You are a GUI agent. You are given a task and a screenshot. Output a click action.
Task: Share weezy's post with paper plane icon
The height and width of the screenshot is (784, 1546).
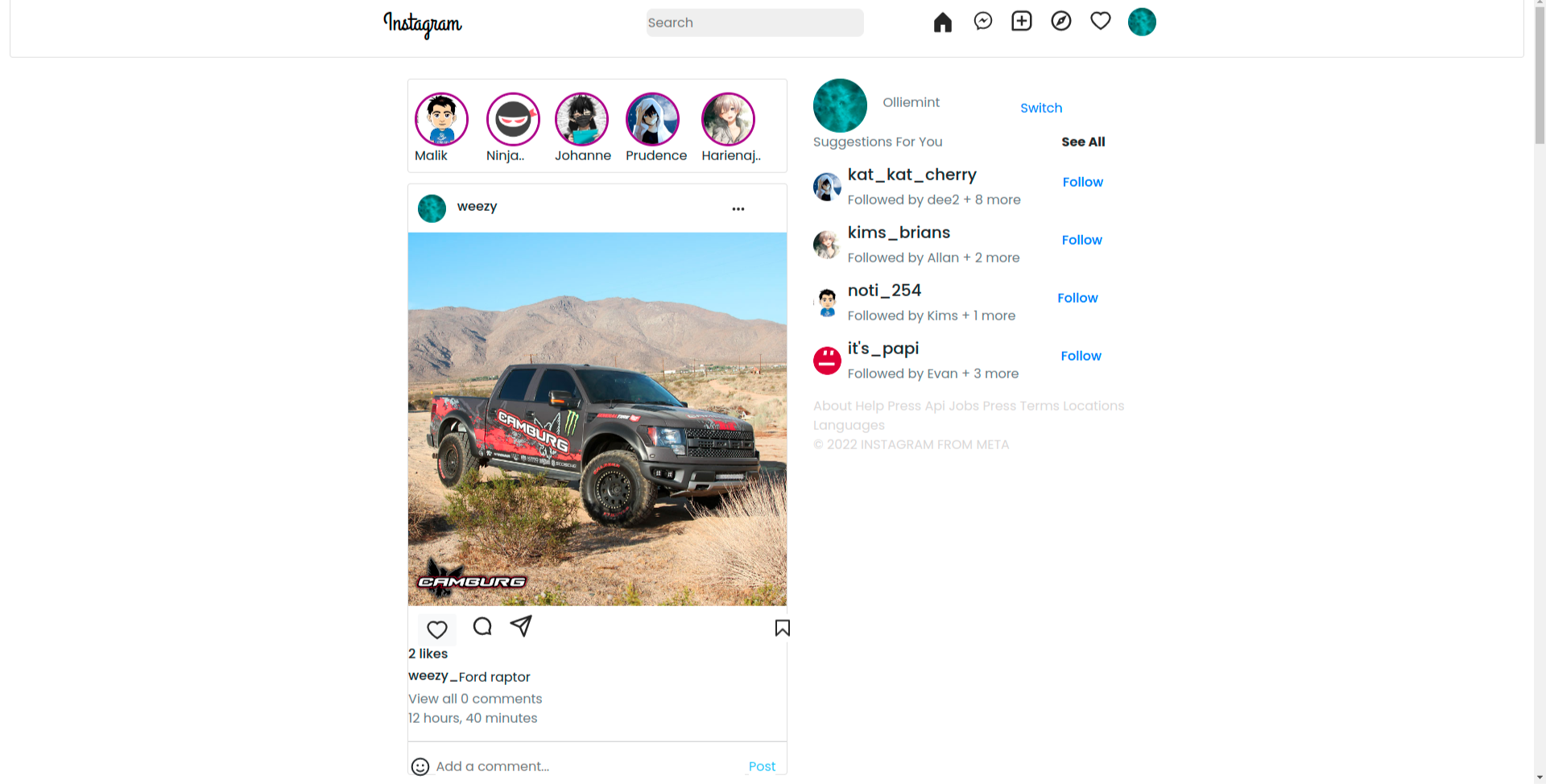[521, 625]
